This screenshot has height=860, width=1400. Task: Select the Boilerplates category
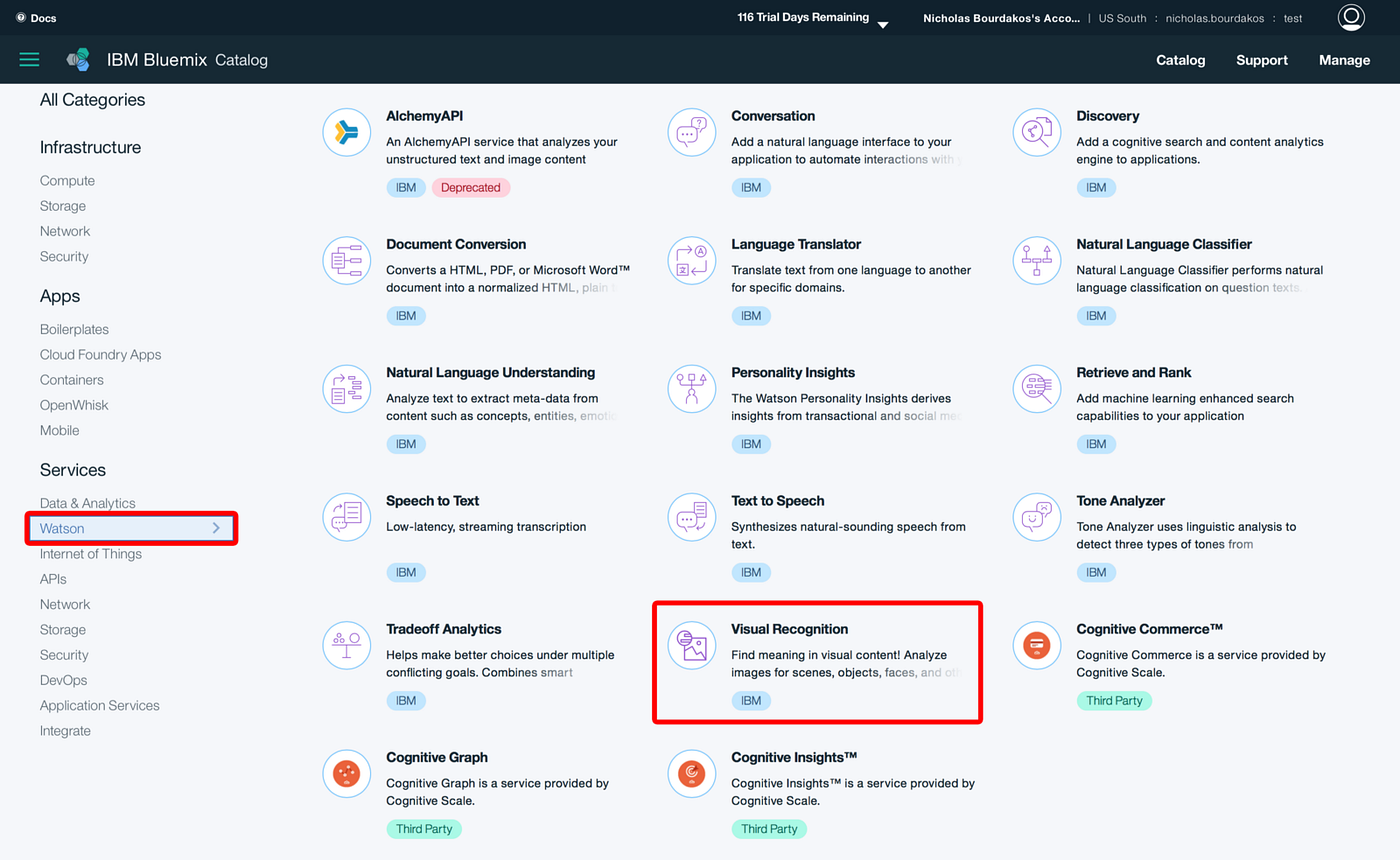(74, 329)
